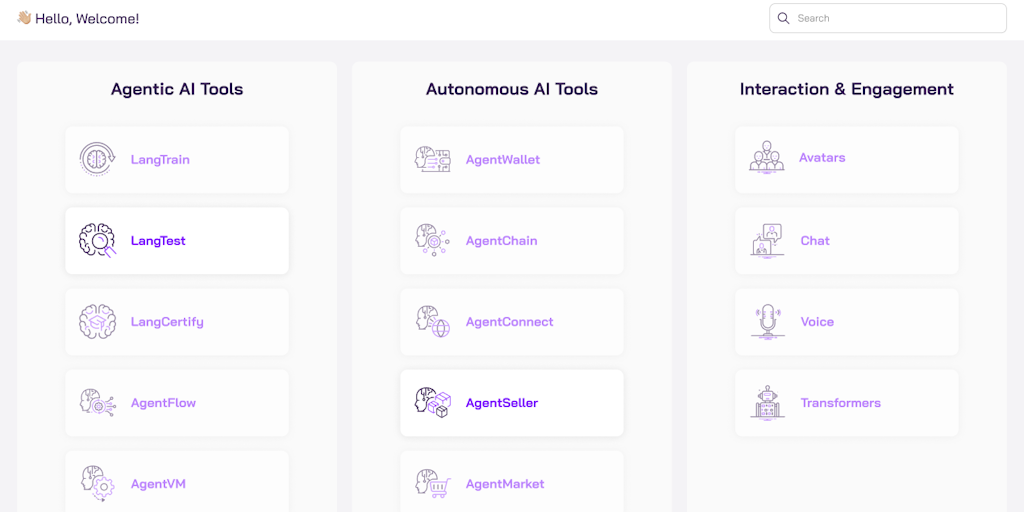The height and width of the screenshot is (512, 1024).
Task: Open the AgentSeller link
Action: (x=501, y=403)
